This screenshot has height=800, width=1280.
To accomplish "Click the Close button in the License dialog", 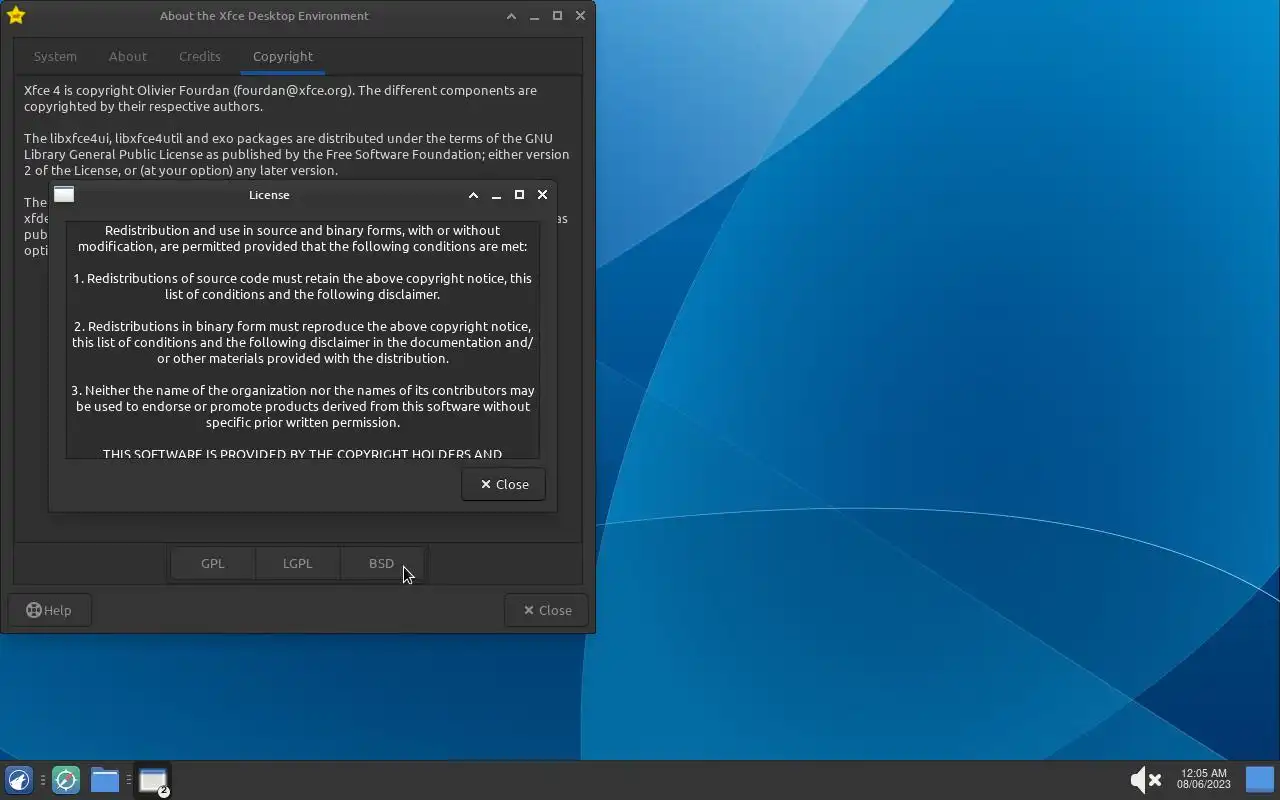I will coord(503,484).
